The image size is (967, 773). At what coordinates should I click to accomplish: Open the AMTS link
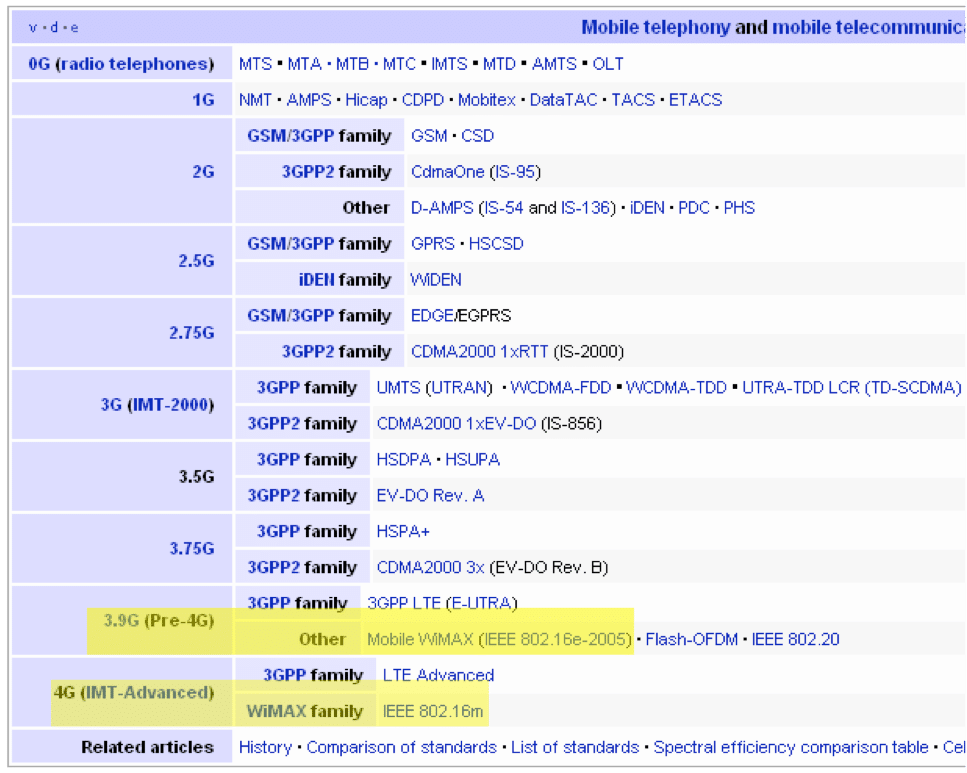coord(554,64)
